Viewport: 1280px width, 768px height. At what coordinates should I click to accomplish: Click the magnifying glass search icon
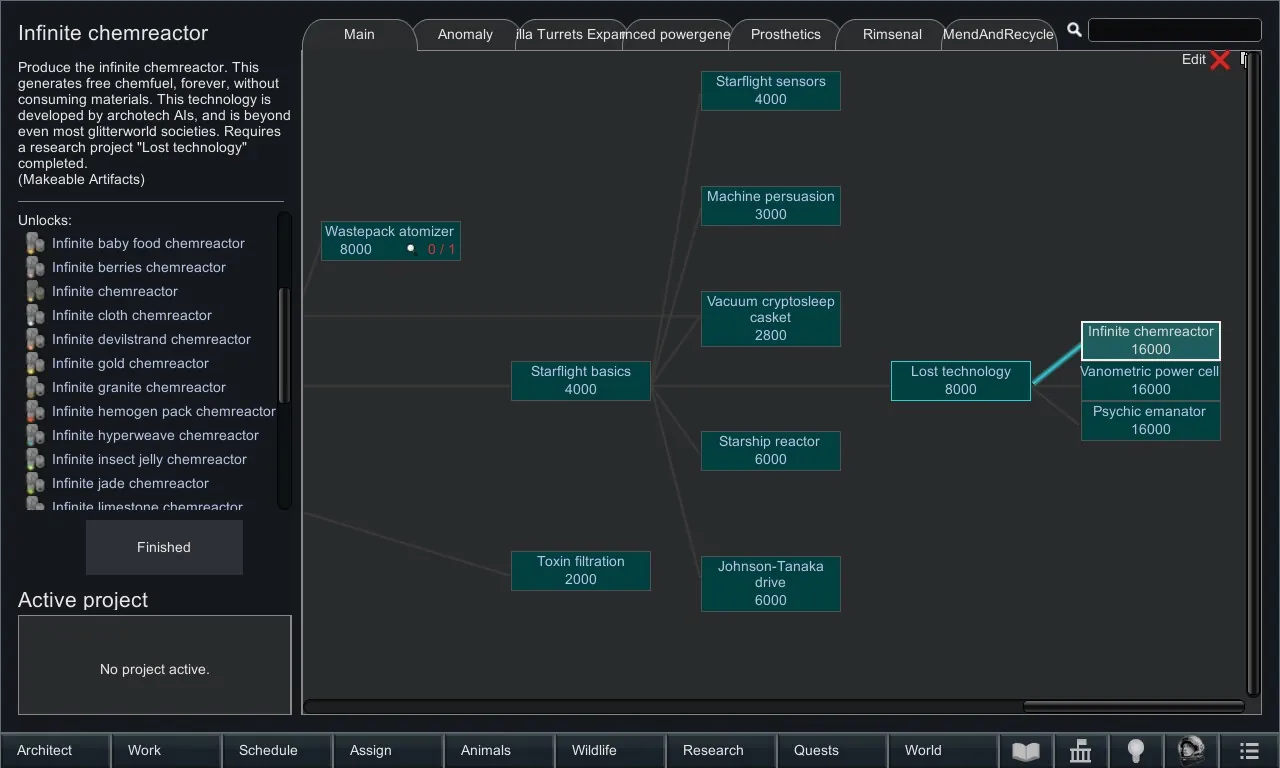[1074, 31]
